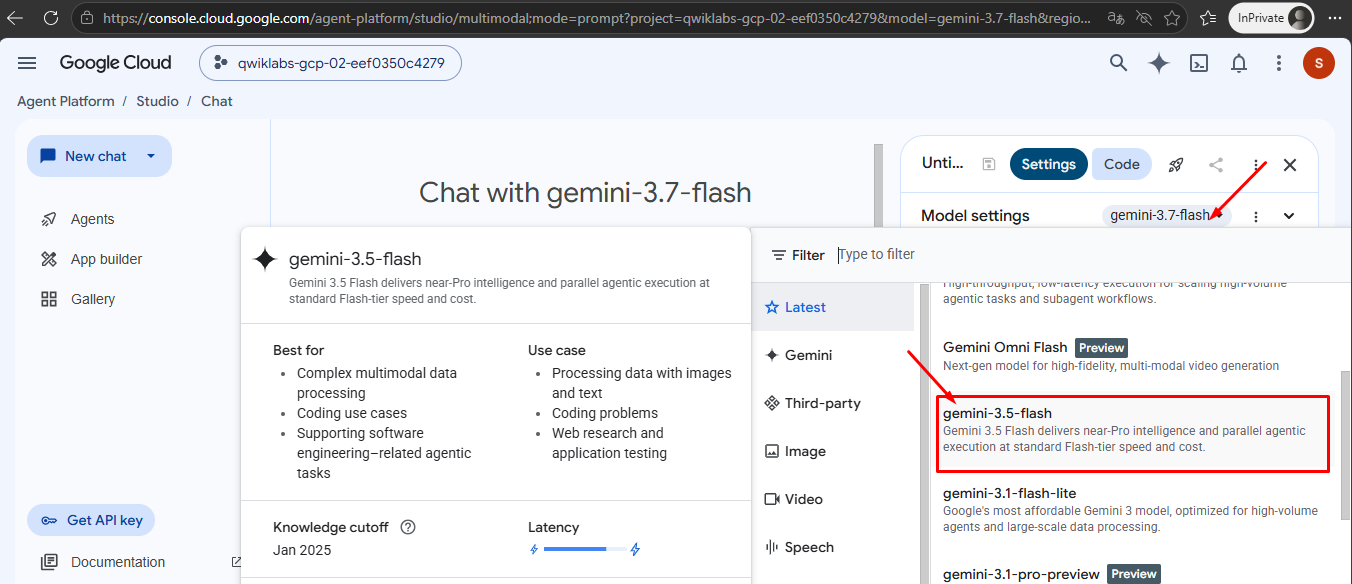The image size is (1352, 584).
Task: Open Gemini sparkle assistant icon in header
Action: point(1159,63)
